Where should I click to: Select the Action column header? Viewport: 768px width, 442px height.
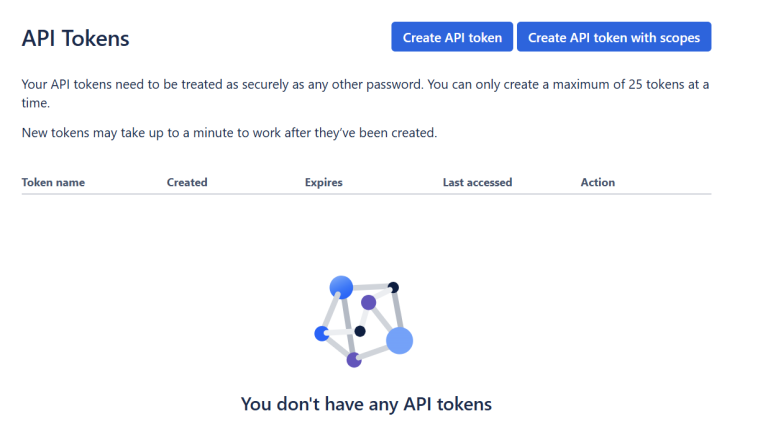tap(597, 182)
